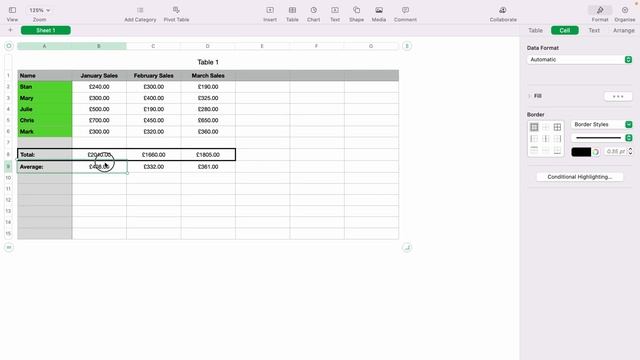Select the February Sales header cell
640x360 pixels.
pos(153,76)
